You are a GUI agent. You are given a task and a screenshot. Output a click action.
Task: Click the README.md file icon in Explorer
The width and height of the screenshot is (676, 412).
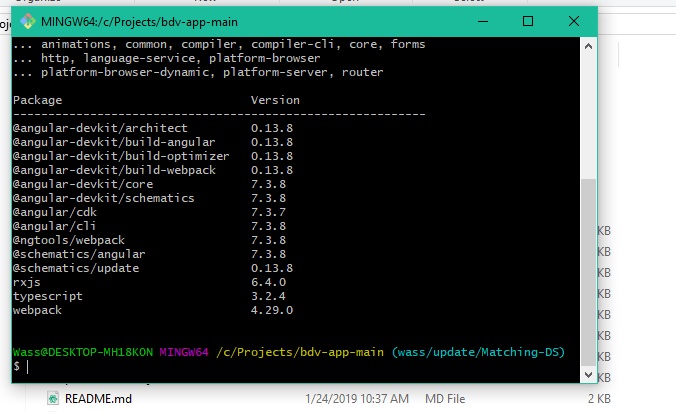click(53, 399)
